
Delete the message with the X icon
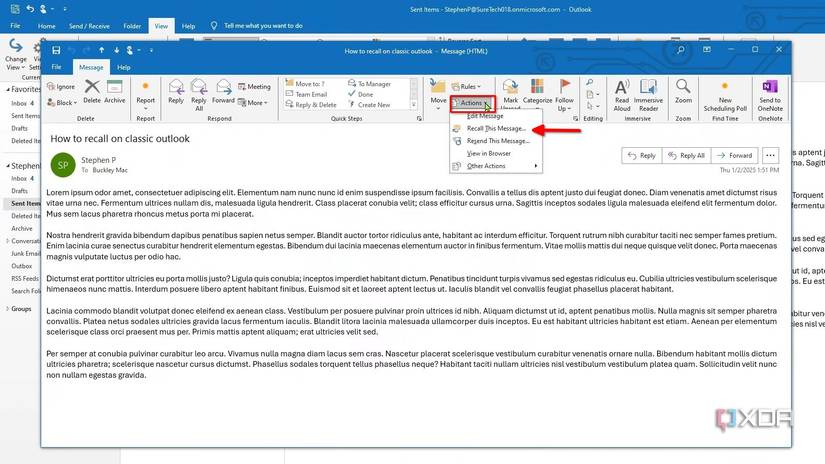[92, 91]
